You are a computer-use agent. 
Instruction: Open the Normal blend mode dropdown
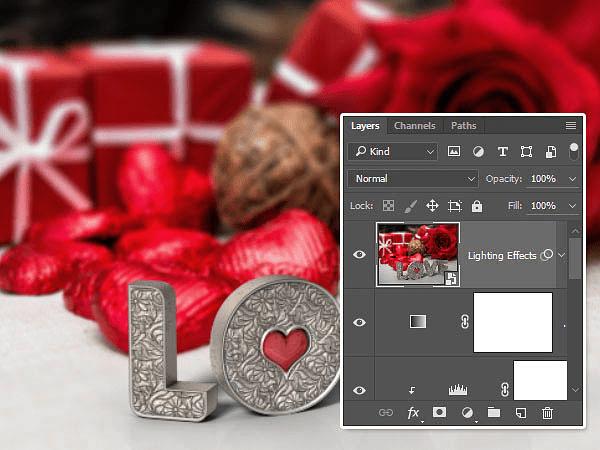(x=413, y=179)
